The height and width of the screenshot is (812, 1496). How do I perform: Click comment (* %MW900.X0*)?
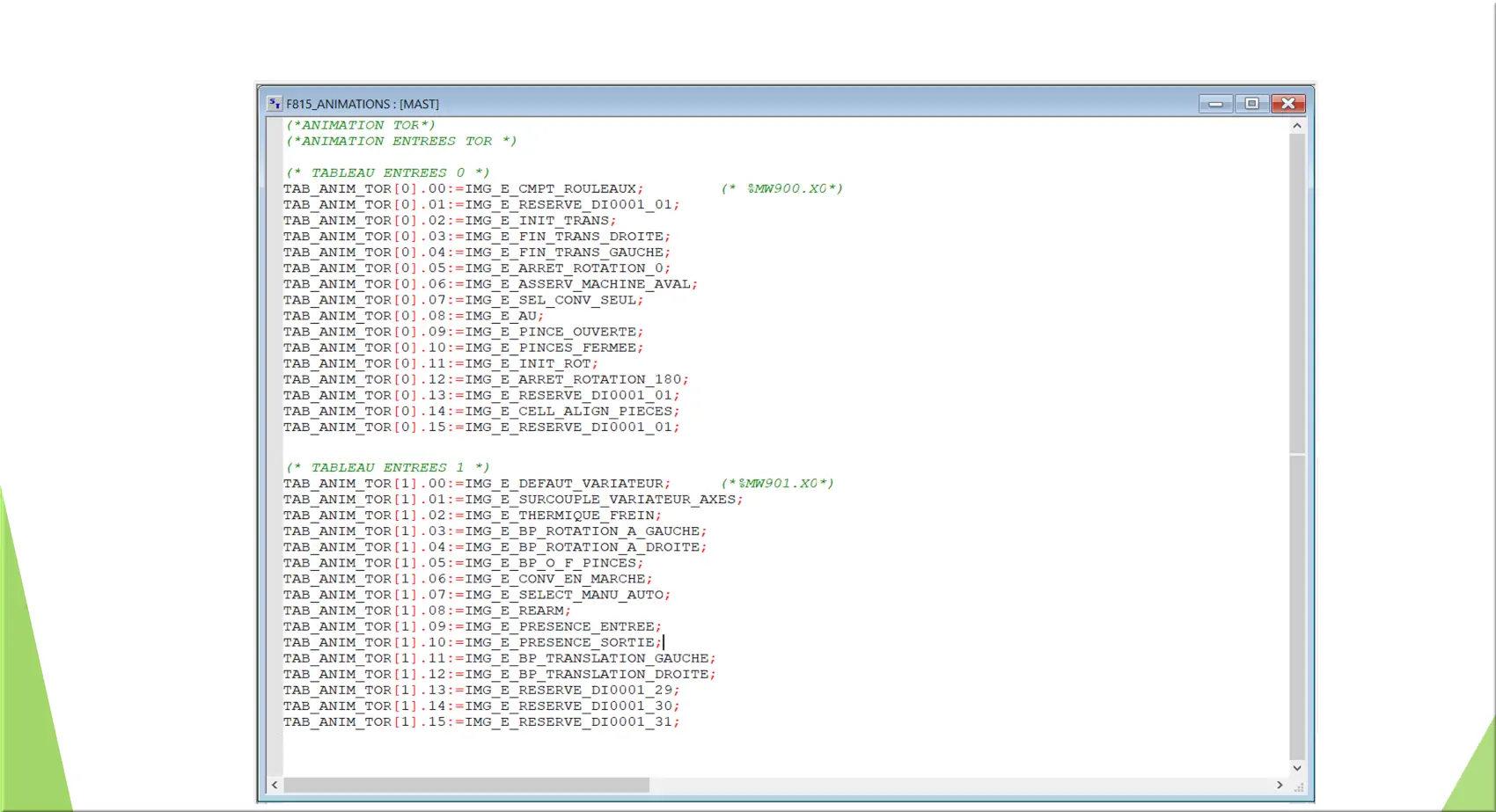(781, 189)
